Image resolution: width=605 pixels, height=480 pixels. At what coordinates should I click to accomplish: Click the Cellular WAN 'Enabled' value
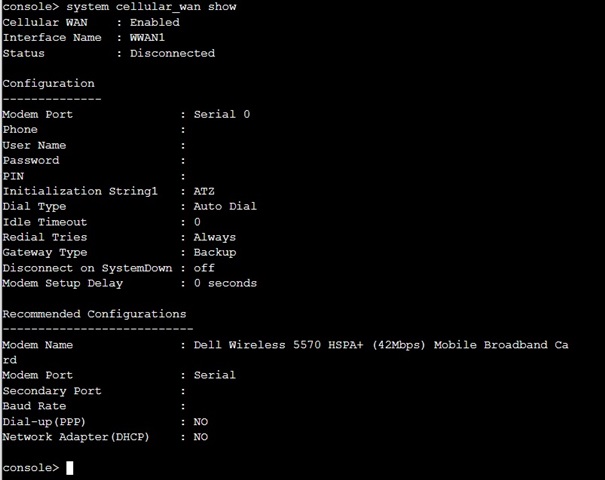coord(154,22)
